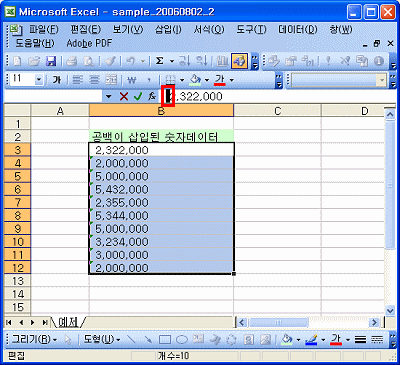Click the AutoSum sigma icon
Viewport: 400px width, 365px height.
[x=160, y=61]
